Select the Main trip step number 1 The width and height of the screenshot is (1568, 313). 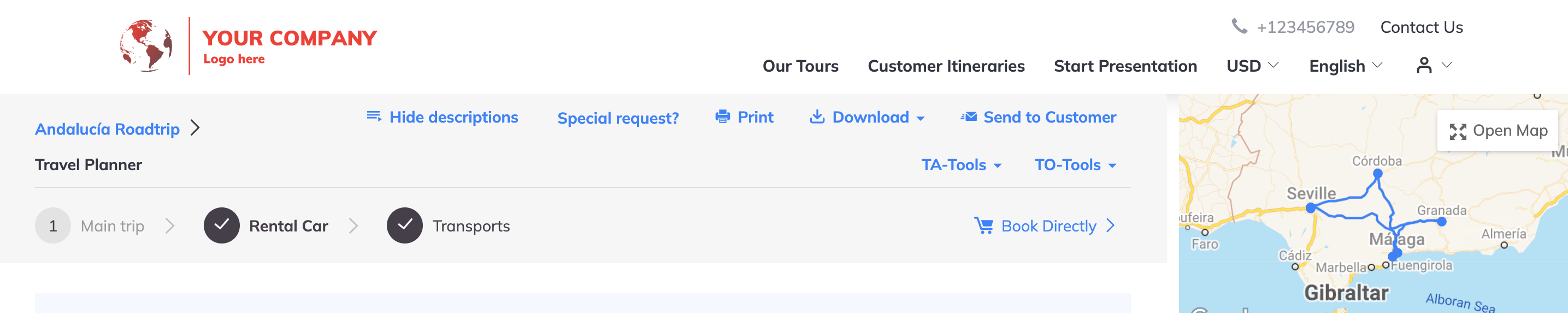[53, 226]
